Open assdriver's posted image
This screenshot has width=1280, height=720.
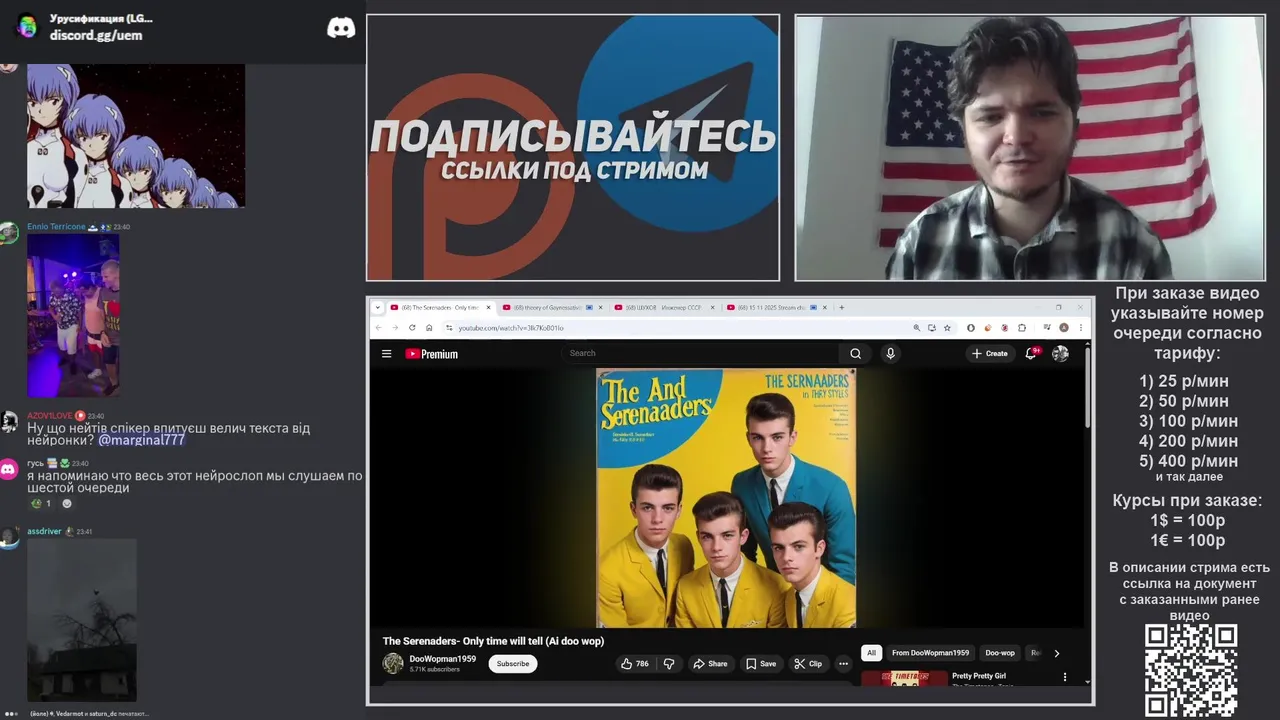tap(82, 620)
